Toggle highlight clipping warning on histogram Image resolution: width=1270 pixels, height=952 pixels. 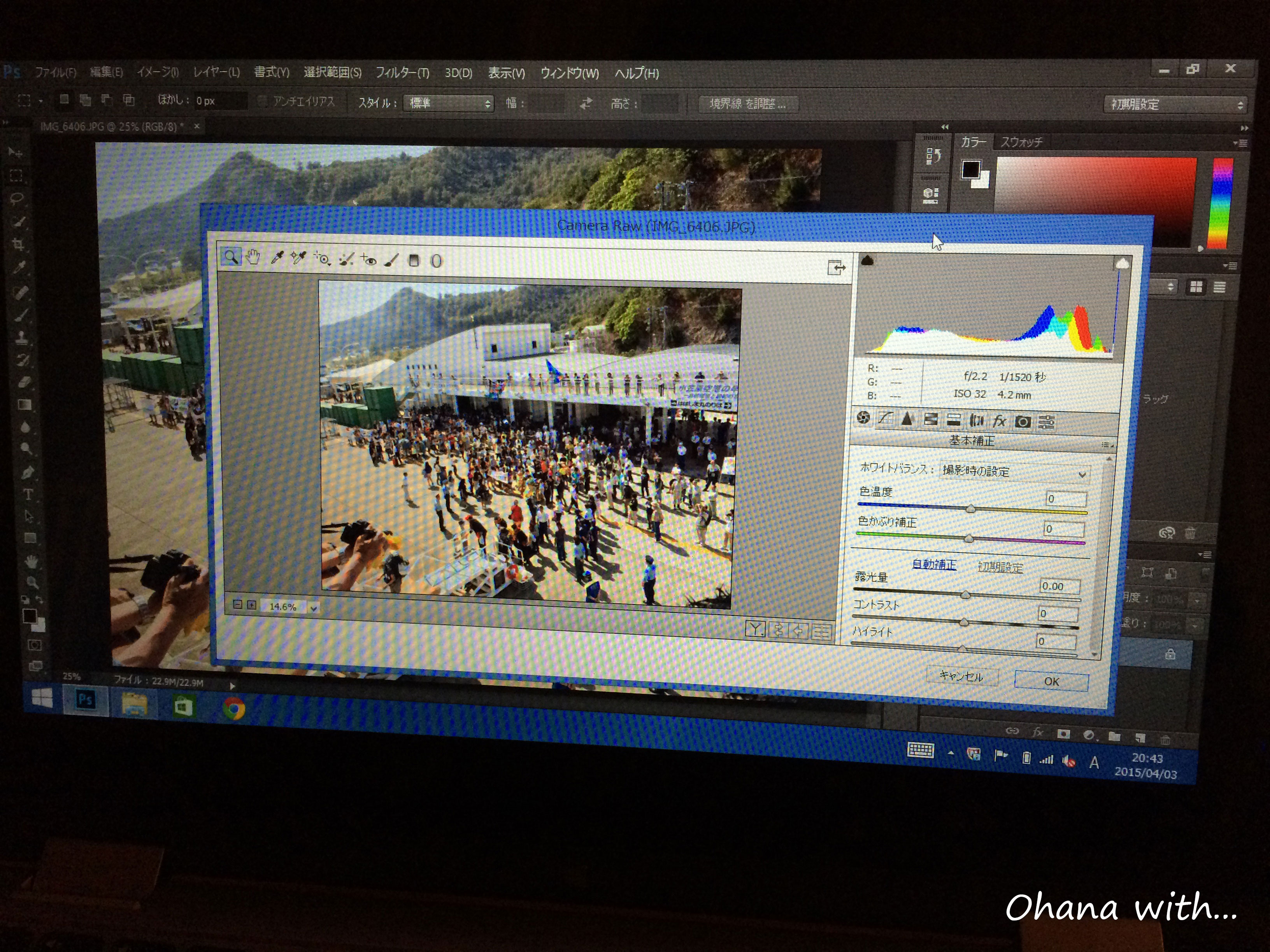(1122, 264)
